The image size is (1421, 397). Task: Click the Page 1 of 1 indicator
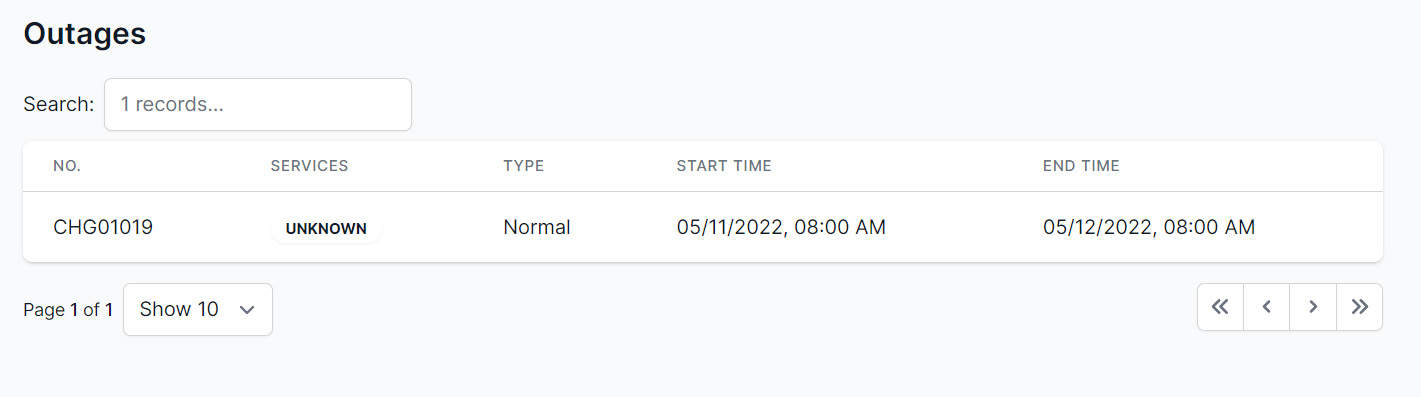[68, 310]
